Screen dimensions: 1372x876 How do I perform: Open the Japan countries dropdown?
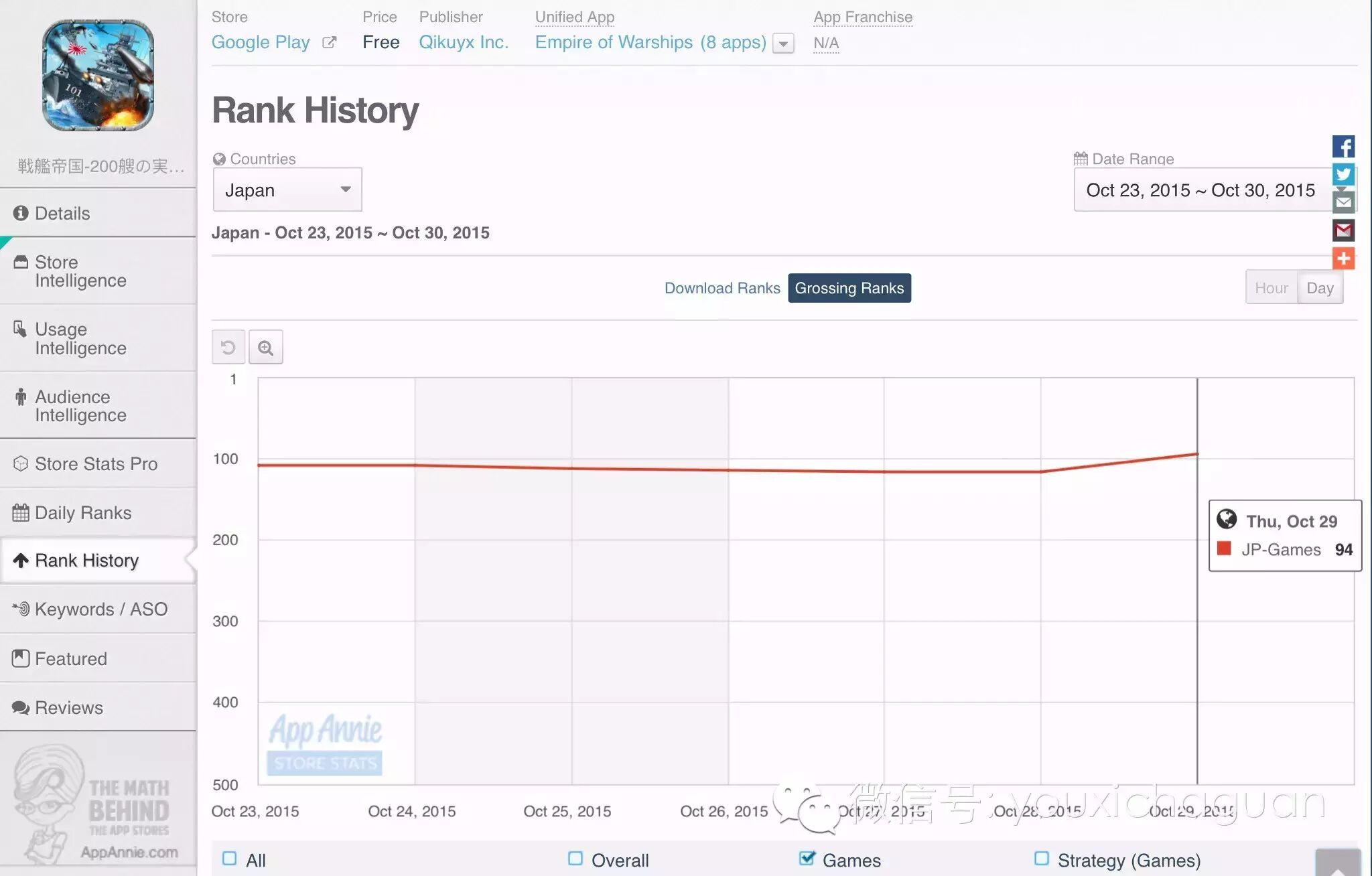[287, 190]
